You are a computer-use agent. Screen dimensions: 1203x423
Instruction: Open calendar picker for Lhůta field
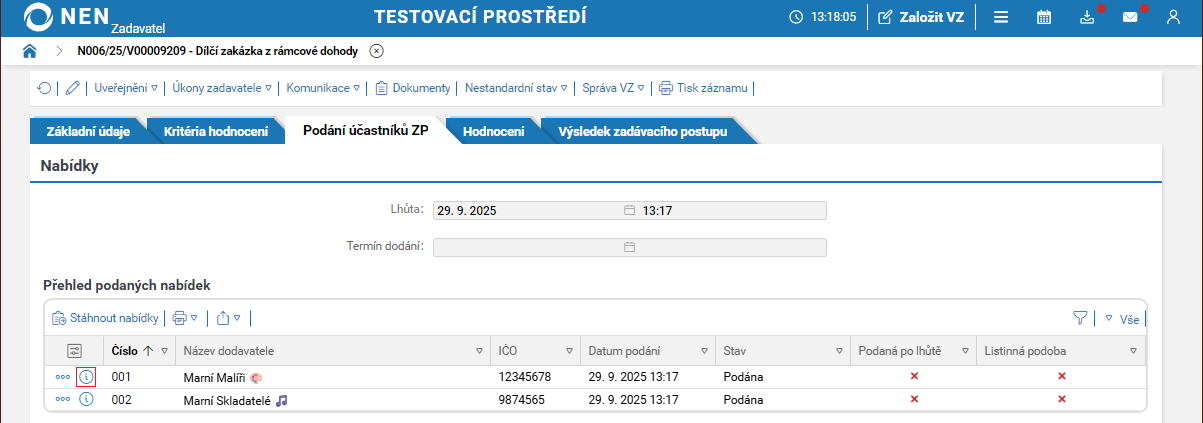pyautogui.click(x=630, y=211)
